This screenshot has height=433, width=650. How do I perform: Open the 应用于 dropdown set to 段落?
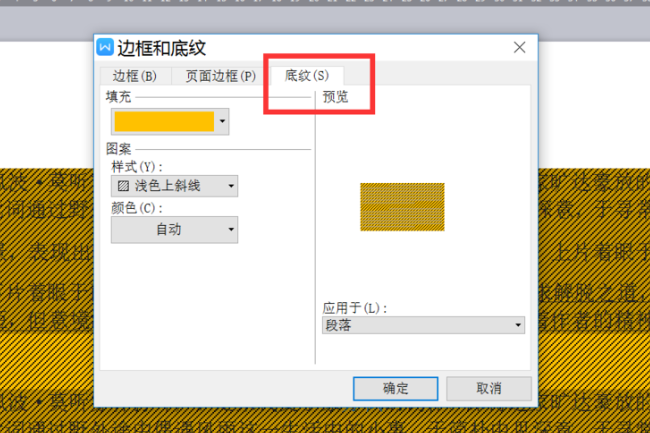click(423, 325)
